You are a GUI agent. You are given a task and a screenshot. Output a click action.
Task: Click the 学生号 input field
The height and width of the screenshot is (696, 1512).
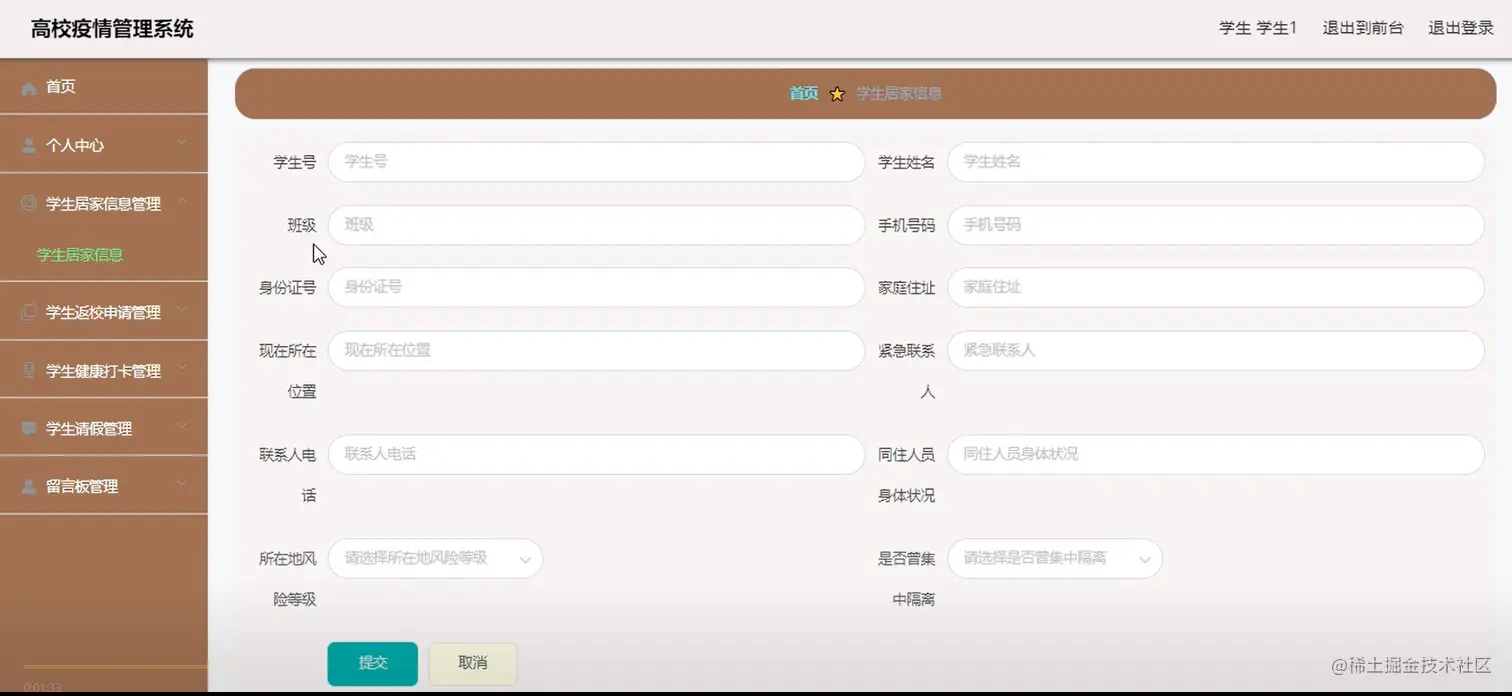coord(596,161)
